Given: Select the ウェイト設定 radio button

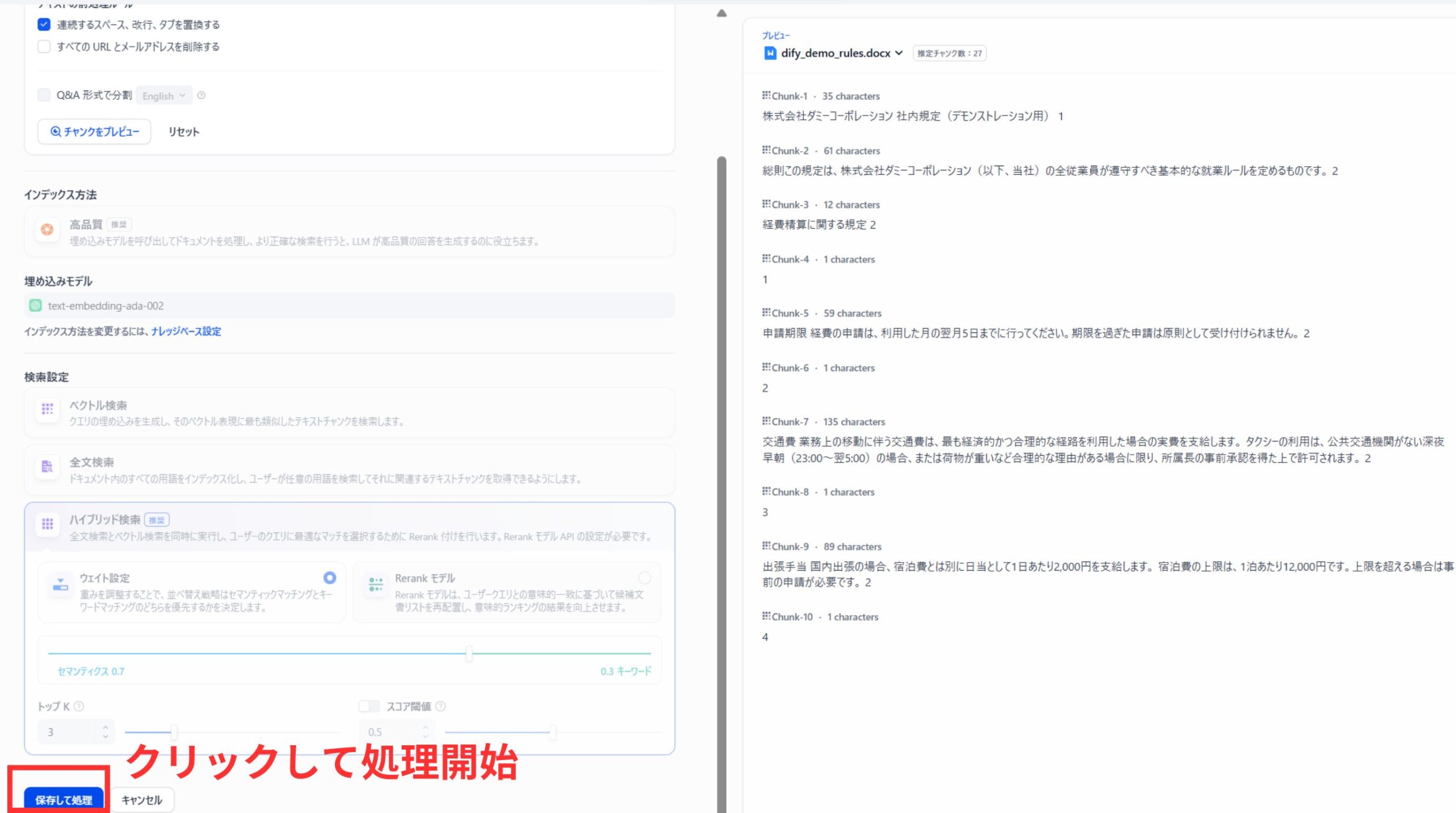Looking at the screenshot, I should [x=330, y=578].
